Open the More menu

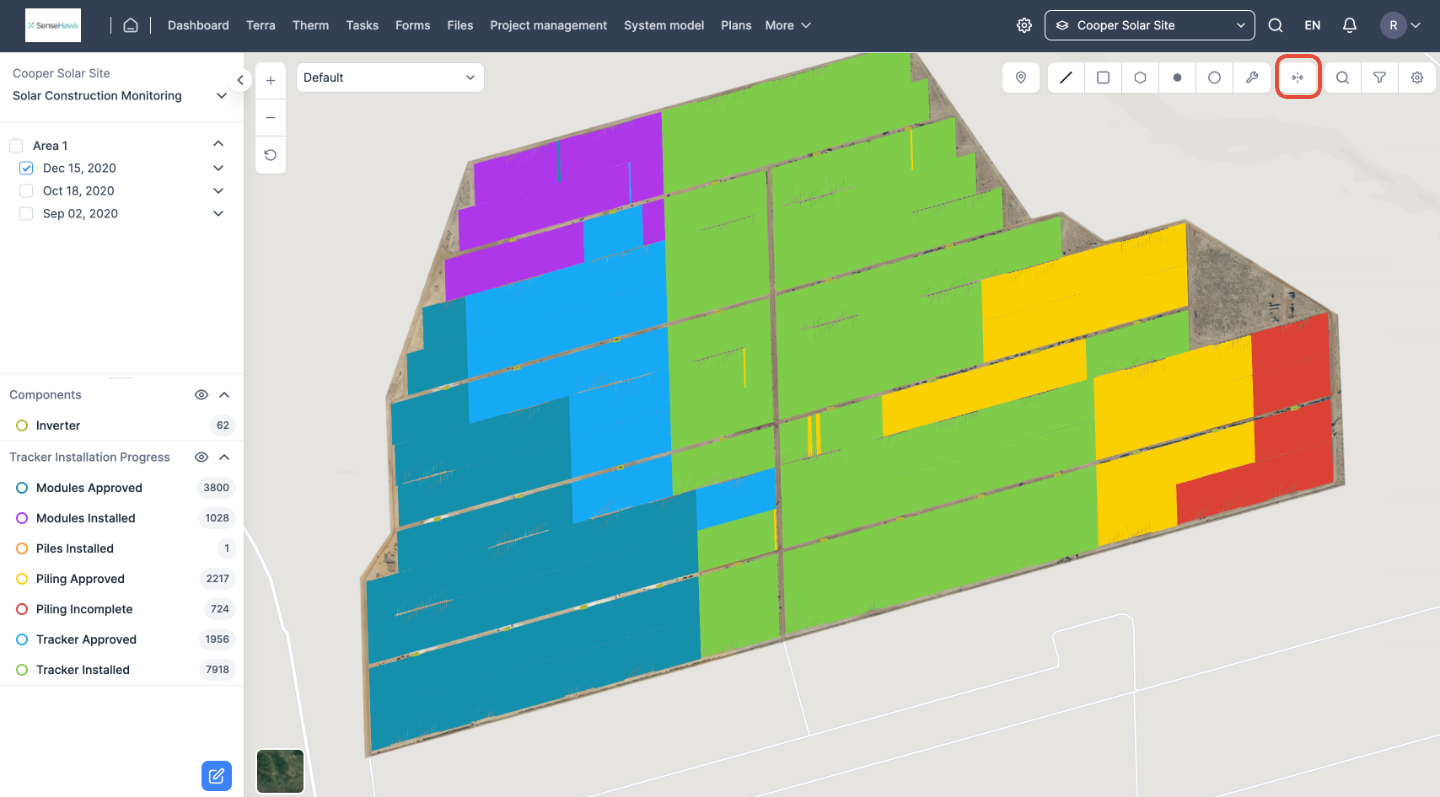pyautogui.click(x=788, y=25)
